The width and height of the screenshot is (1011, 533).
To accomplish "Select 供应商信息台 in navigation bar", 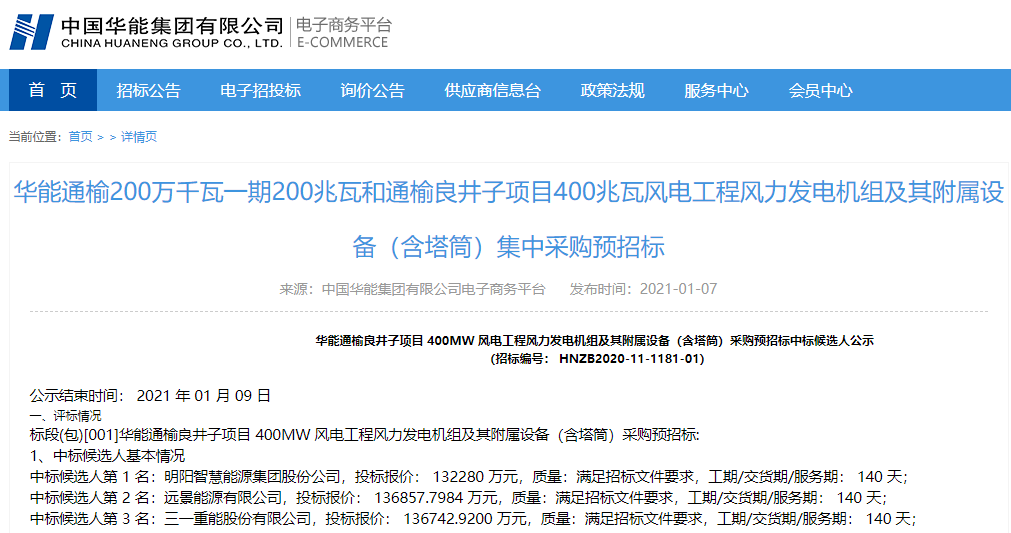I will (493, 90).
